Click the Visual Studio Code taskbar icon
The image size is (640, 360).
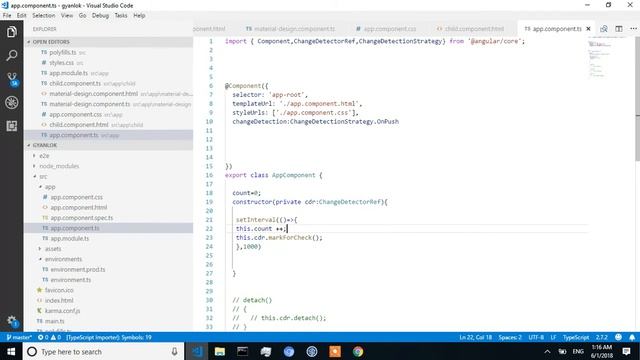point(197,351)
